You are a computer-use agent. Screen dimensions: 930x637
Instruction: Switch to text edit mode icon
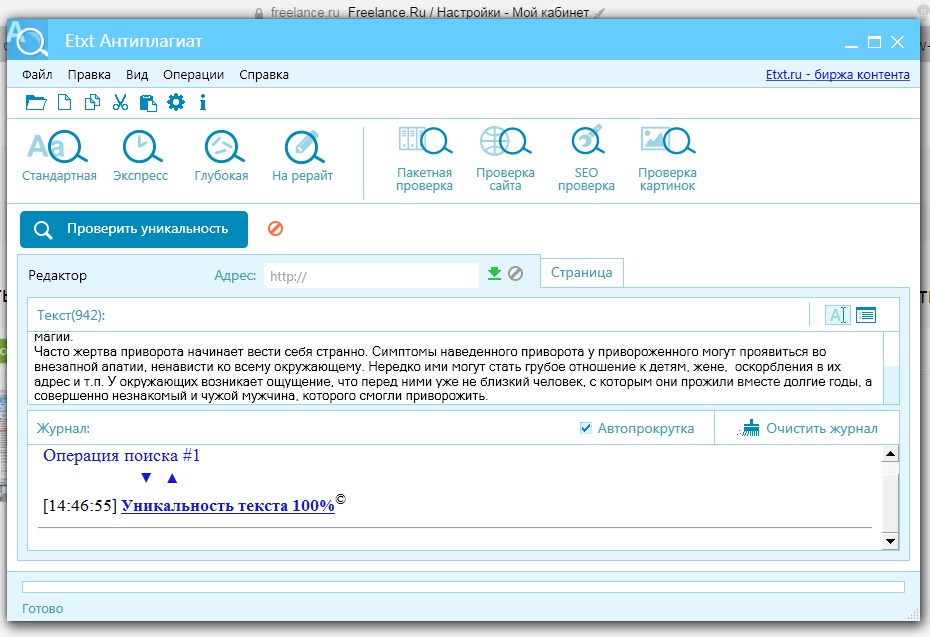pyautogui.click(x=837, y=315)
